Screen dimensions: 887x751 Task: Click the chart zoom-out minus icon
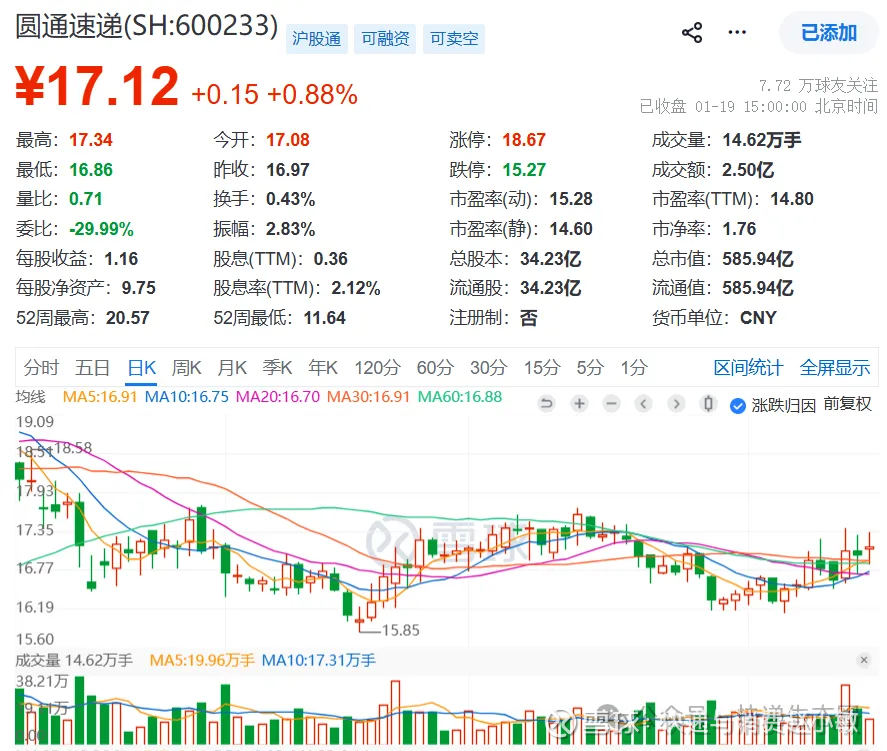612,404
